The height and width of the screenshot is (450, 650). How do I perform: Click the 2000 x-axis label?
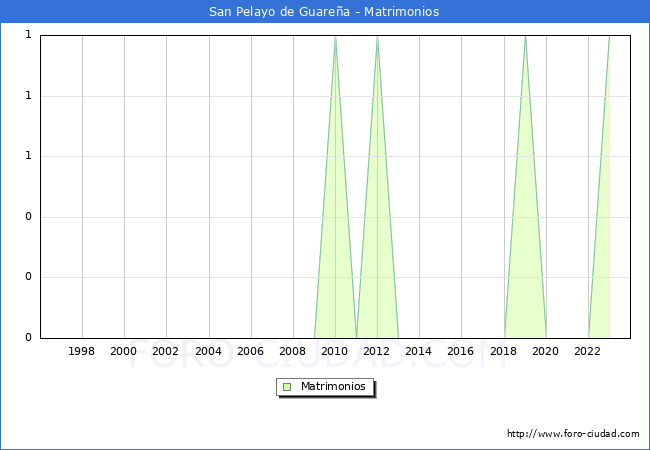click(x=124, y=351)
